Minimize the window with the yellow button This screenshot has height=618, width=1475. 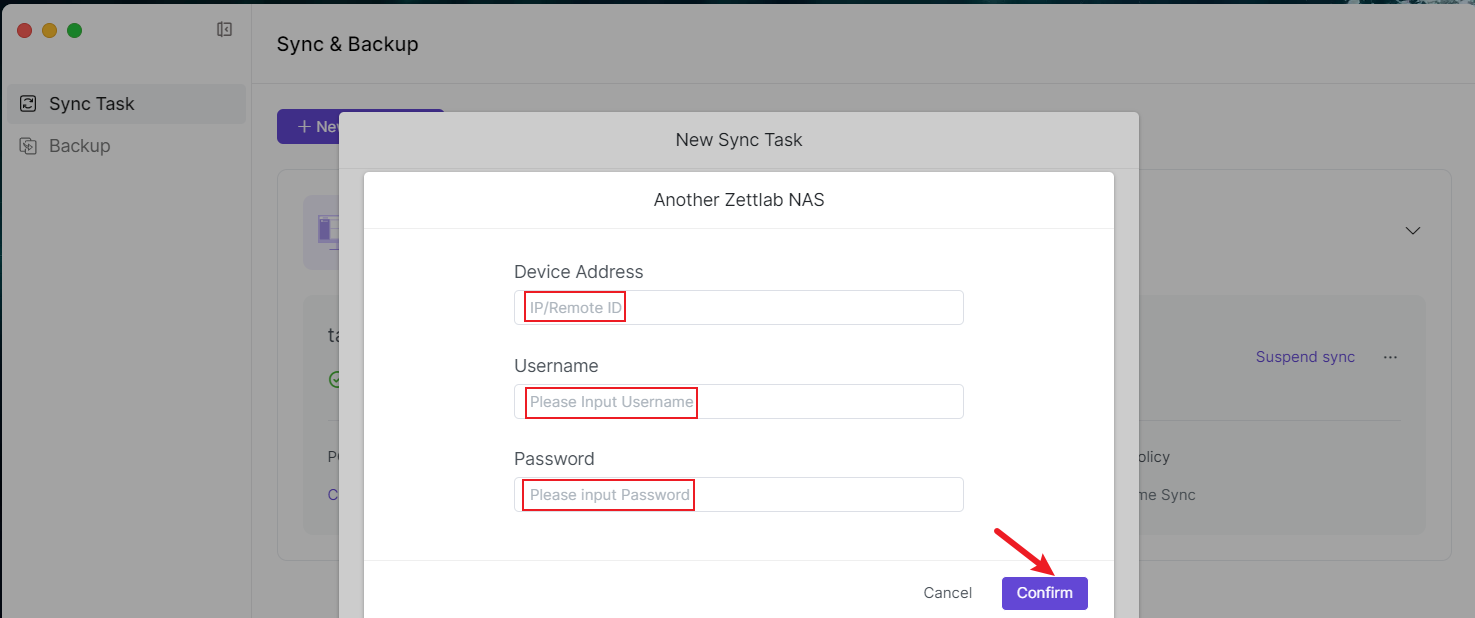point(49,31)
